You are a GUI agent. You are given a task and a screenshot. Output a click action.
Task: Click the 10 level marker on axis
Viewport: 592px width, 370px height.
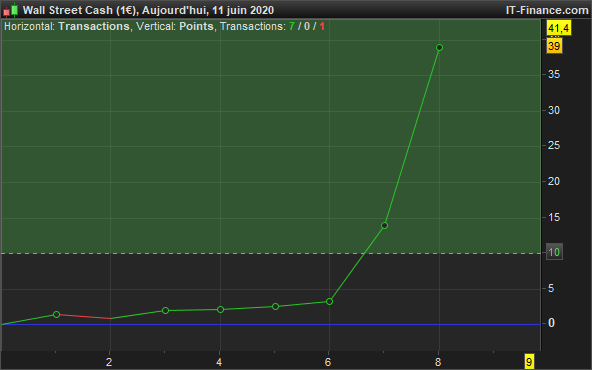[x=554, y=252]
